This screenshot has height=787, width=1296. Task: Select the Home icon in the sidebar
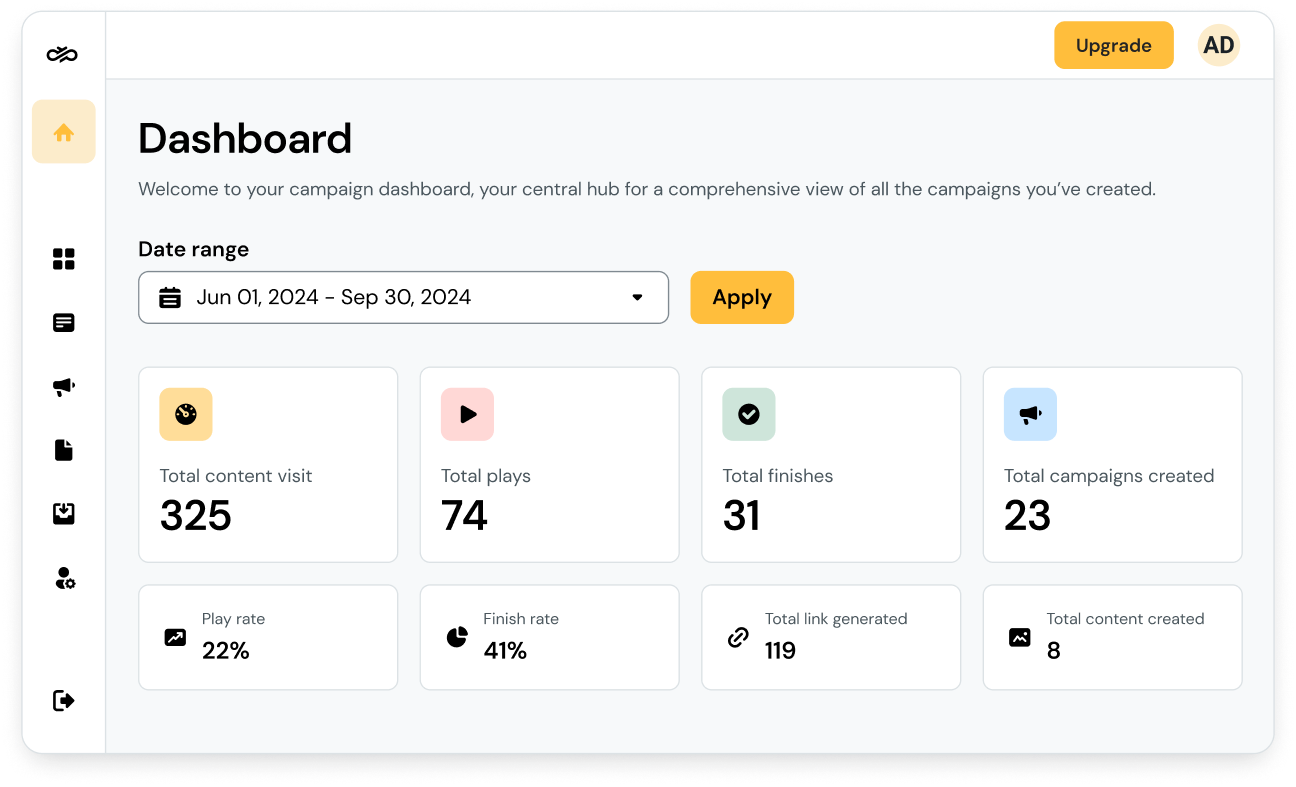pyautogui.click(x=63, y=131)
